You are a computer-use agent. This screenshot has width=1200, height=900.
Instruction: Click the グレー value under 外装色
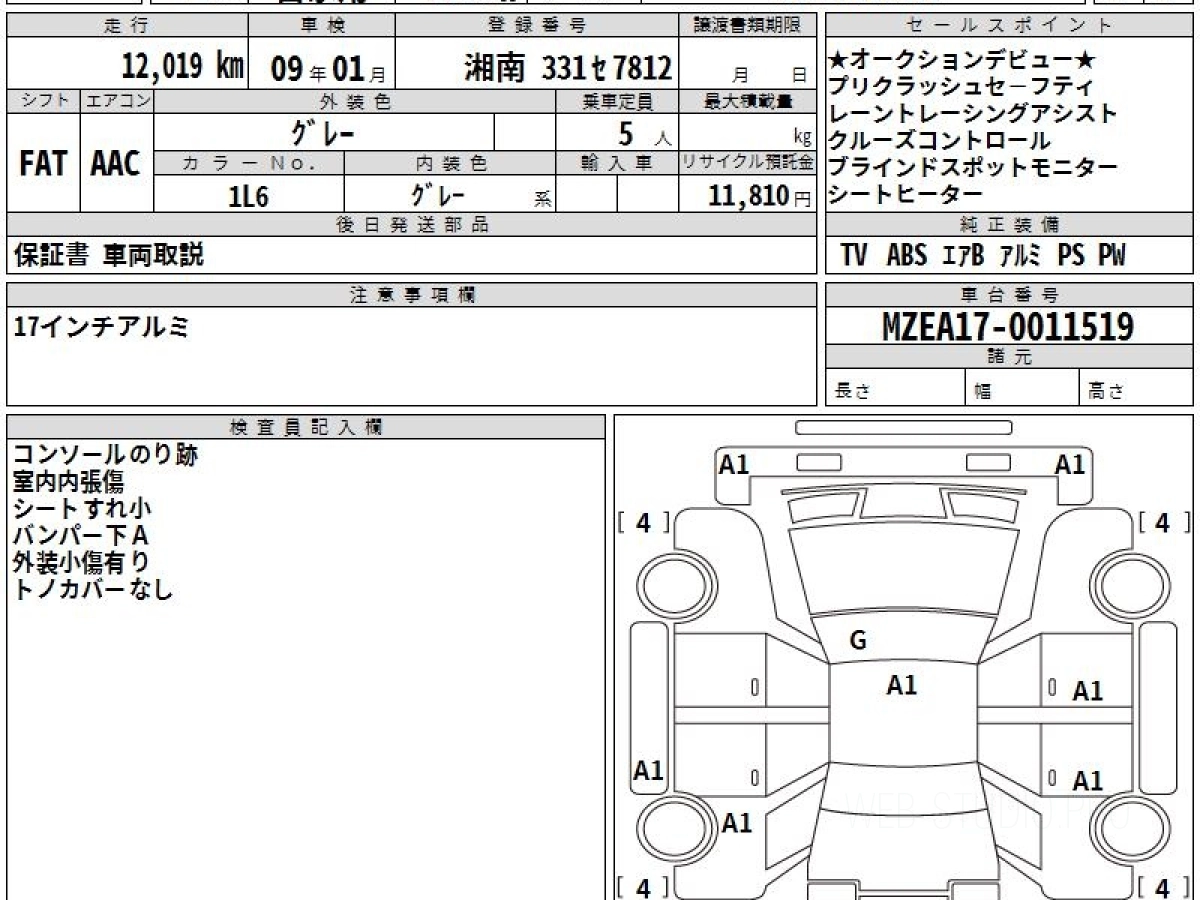[324, 132]
